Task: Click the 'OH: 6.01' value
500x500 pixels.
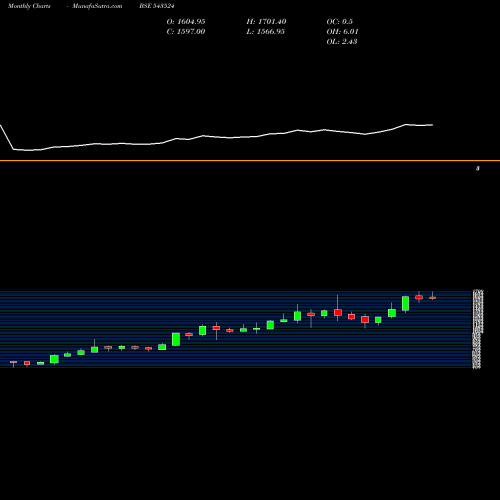Action: pos(342,32)
